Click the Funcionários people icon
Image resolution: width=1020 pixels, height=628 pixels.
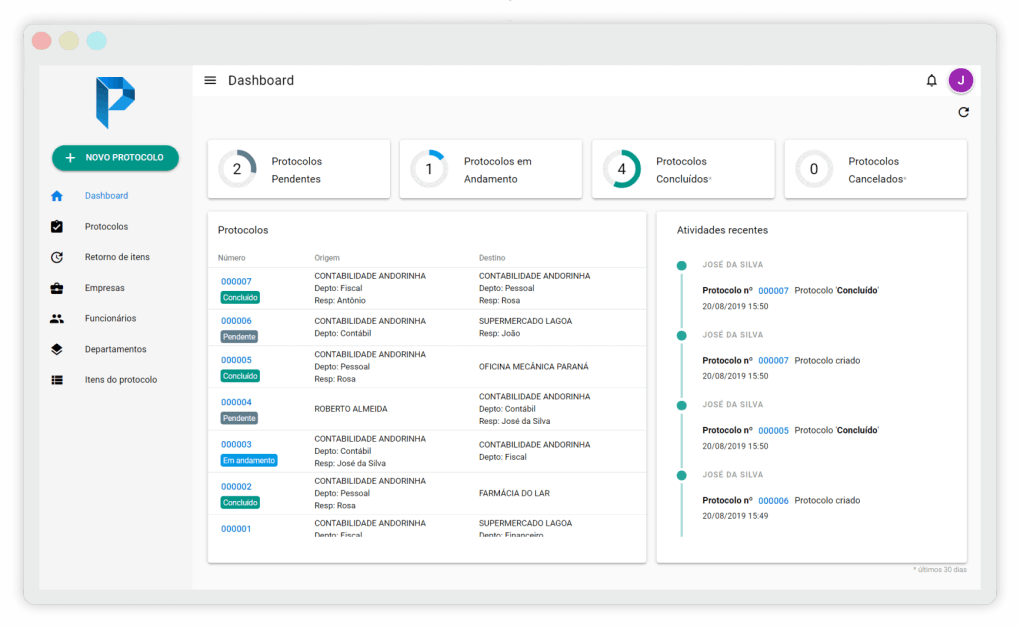pyautogui.click(x=57, y=319)
